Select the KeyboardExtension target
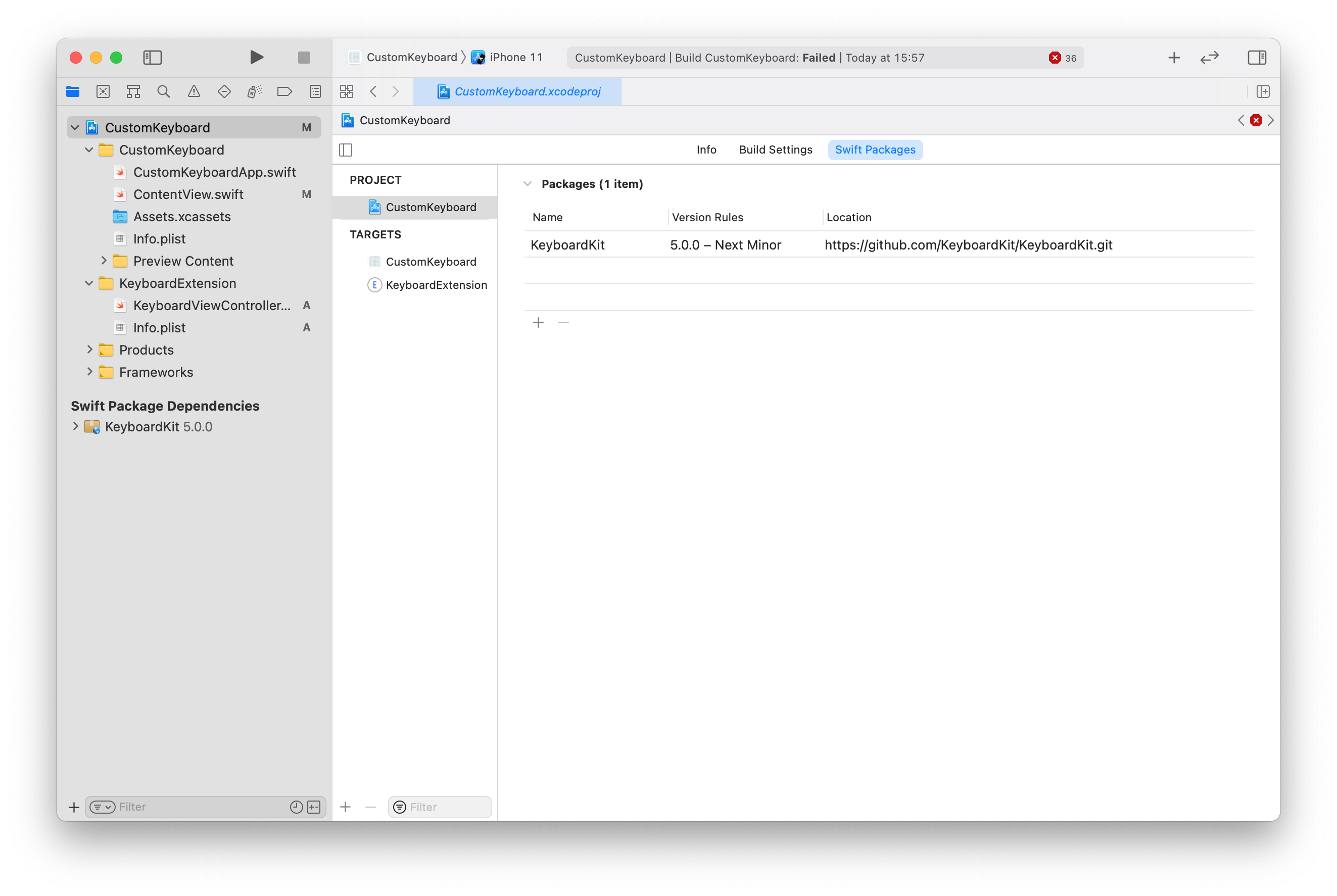1337x896 pixels. (x=436, y=284)
